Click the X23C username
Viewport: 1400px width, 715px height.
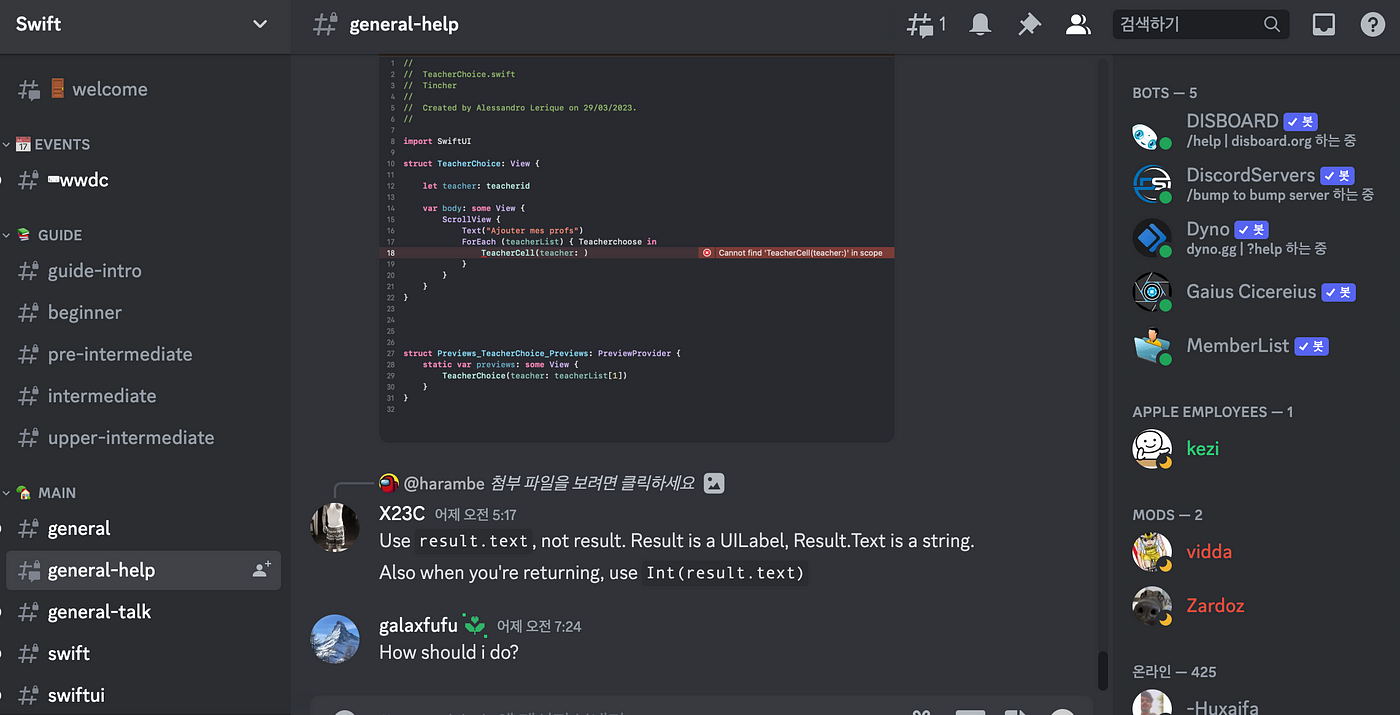pyautogui.click(x=402, y=514)
